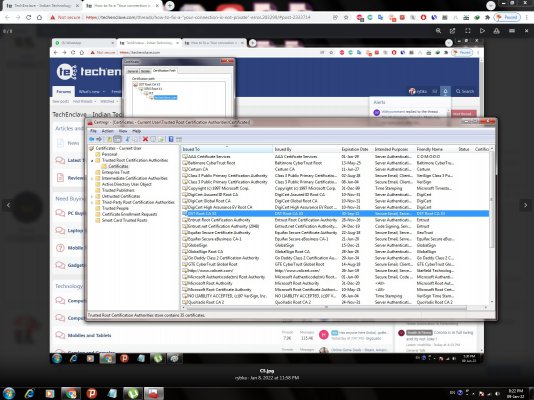
Task: Open Windows Media Player taskbar icon
Action: point(50,393)
